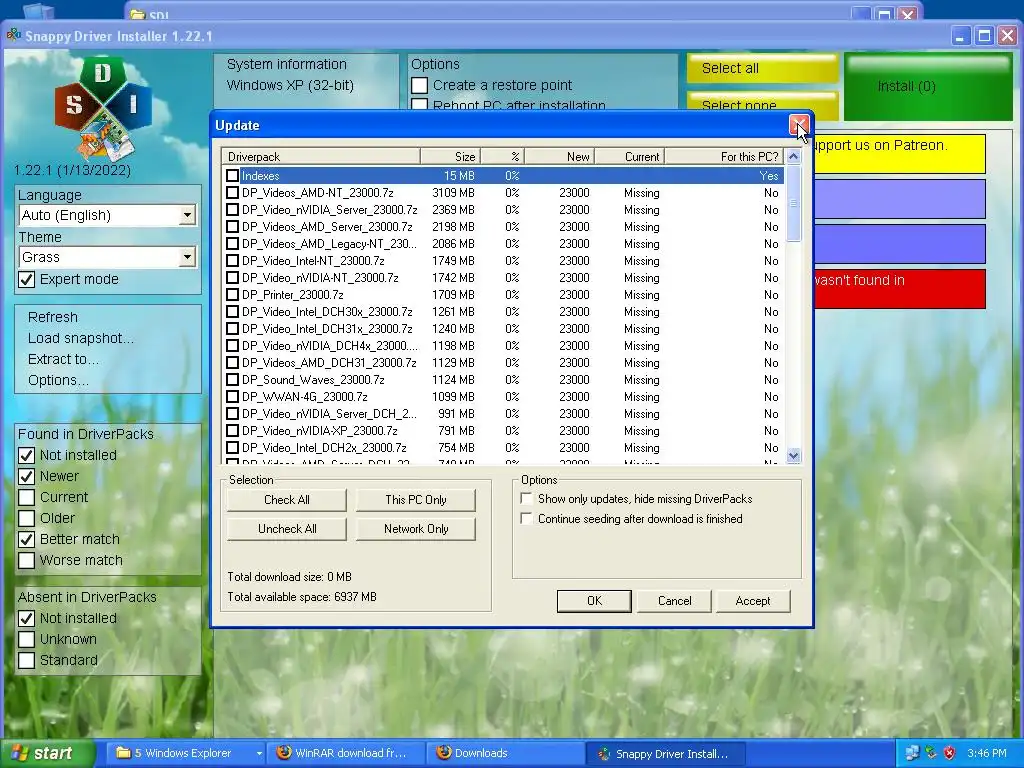
Task: Click the list scrollbar up arrow
Action: click(793, 156)
